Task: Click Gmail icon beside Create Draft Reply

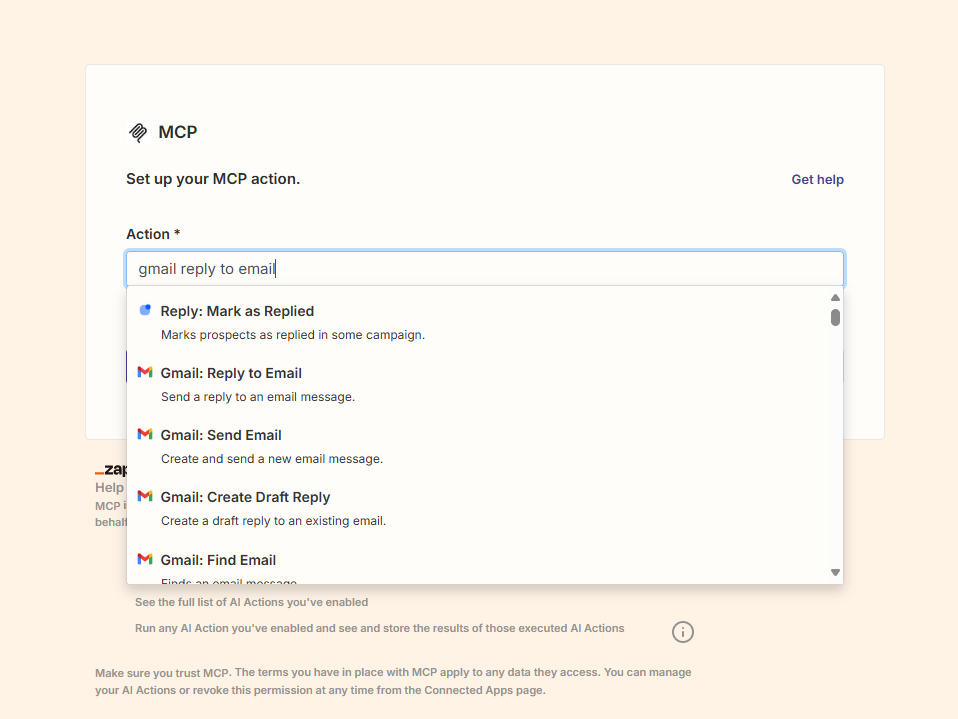Action: pos(145,496)
